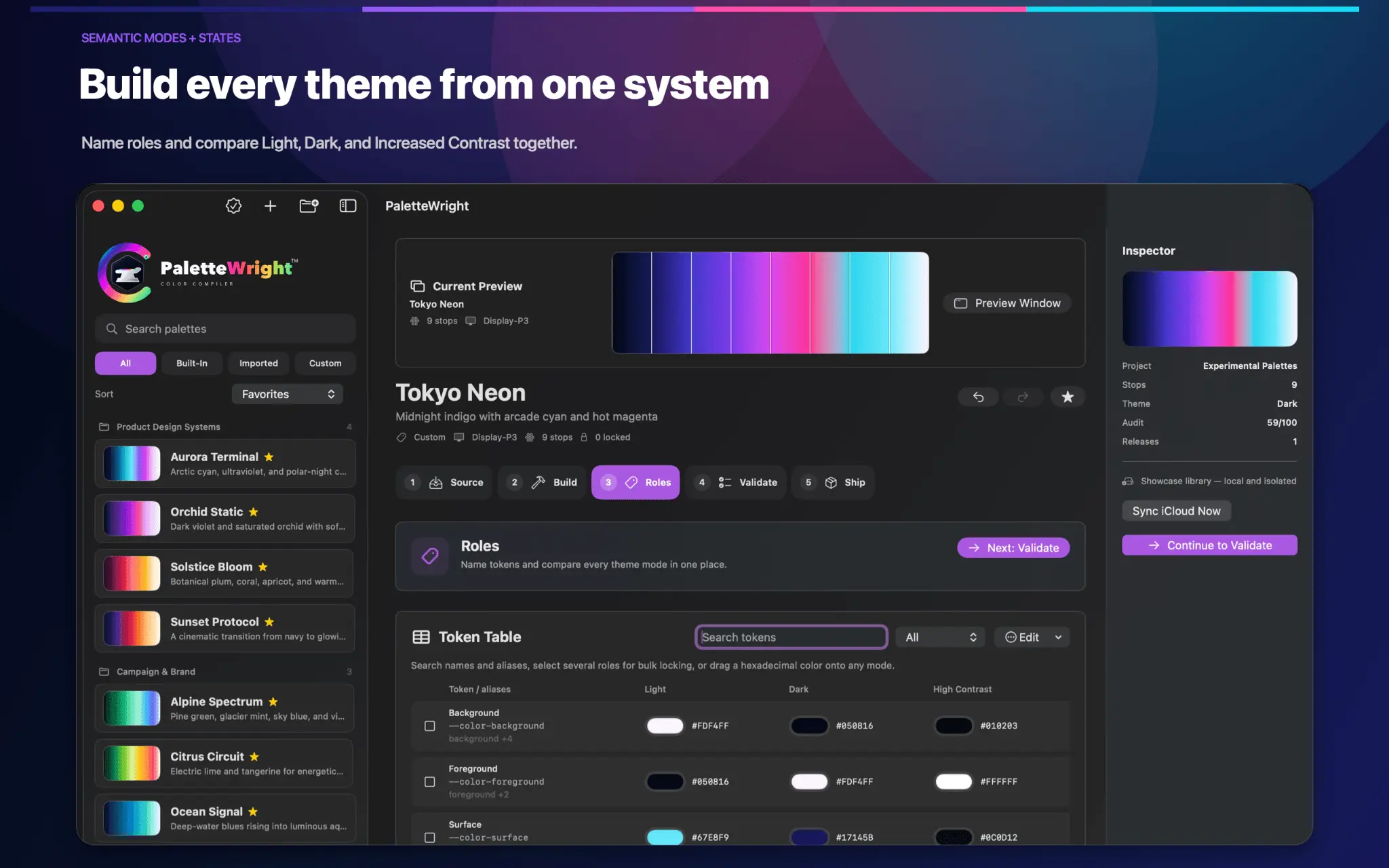Click the Background light swatch #FDF4FF
Viewport: 1389px width, 868px height.
(x=665, y=726)
